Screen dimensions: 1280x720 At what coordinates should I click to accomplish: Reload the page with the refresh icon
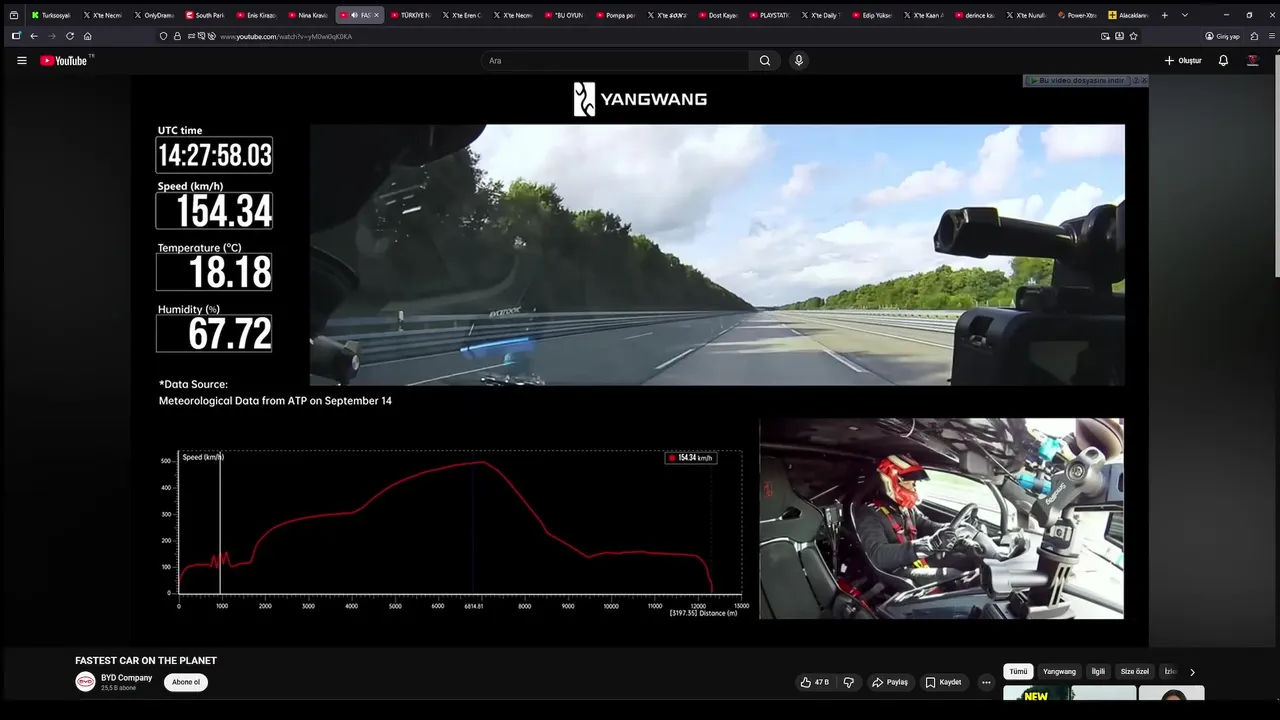70,36
